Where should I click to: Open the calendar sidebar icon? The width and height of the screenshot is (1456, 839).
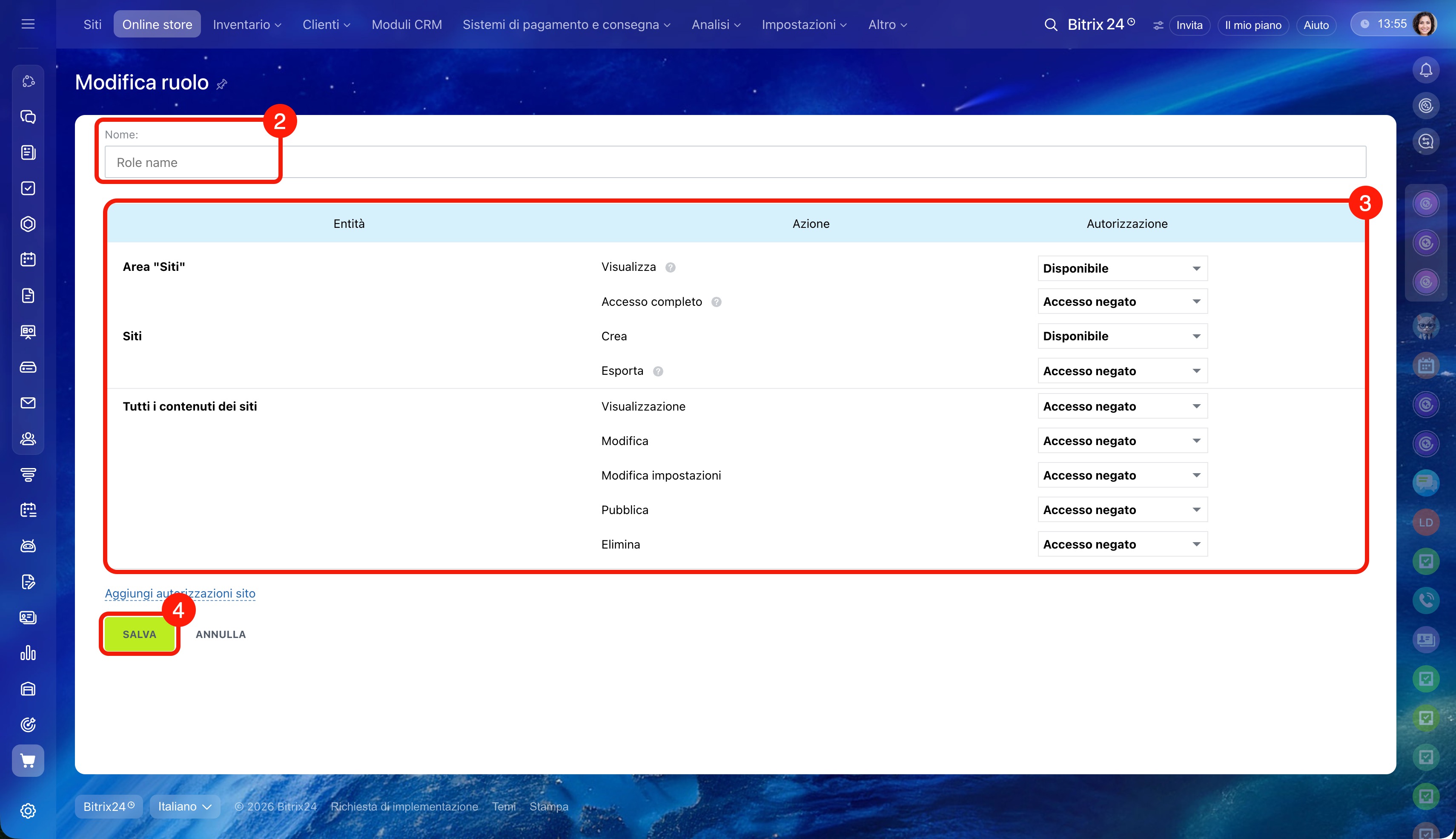pos(28,259)
